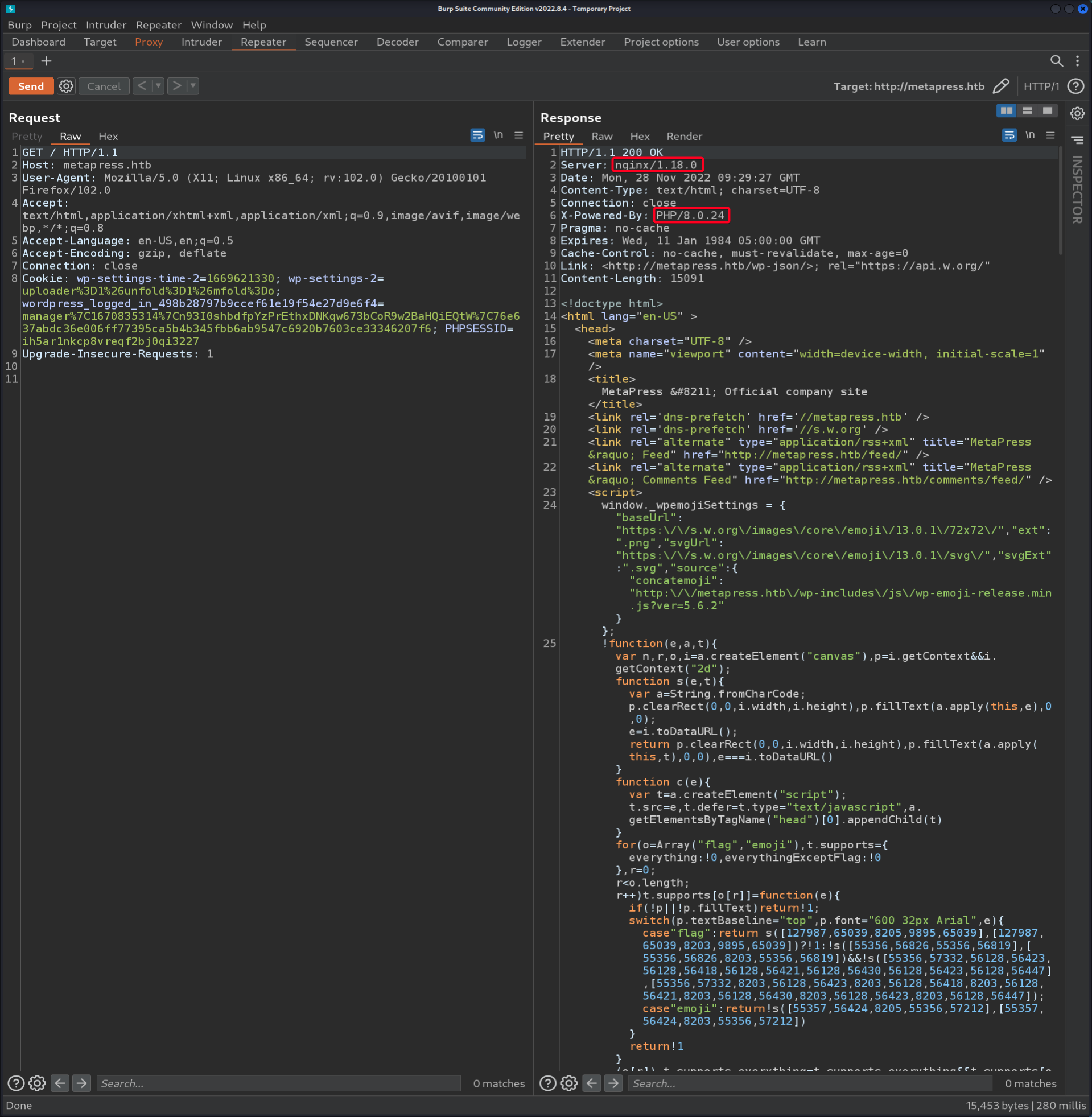
Task: Open User options tab
Action: (x=748, y=42)
